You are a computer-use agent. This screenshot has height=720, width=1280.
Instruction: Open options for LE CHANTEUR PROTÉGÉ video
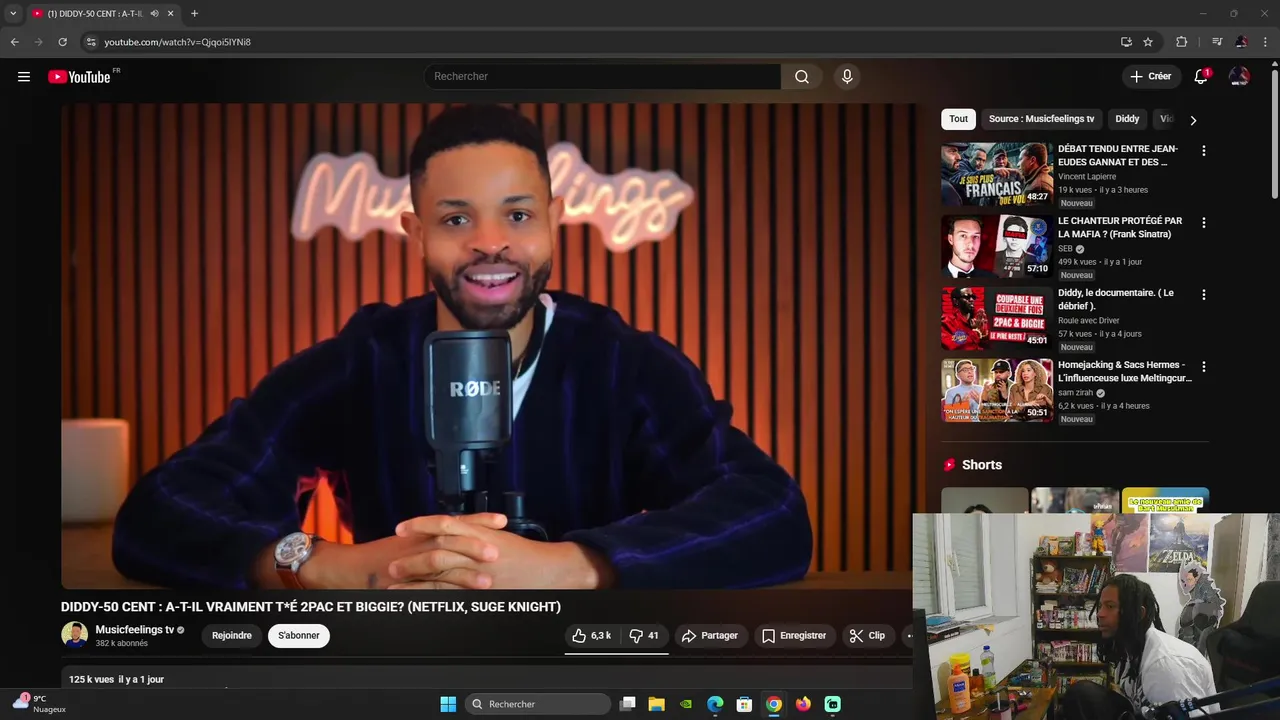(x=1203, y=223)
